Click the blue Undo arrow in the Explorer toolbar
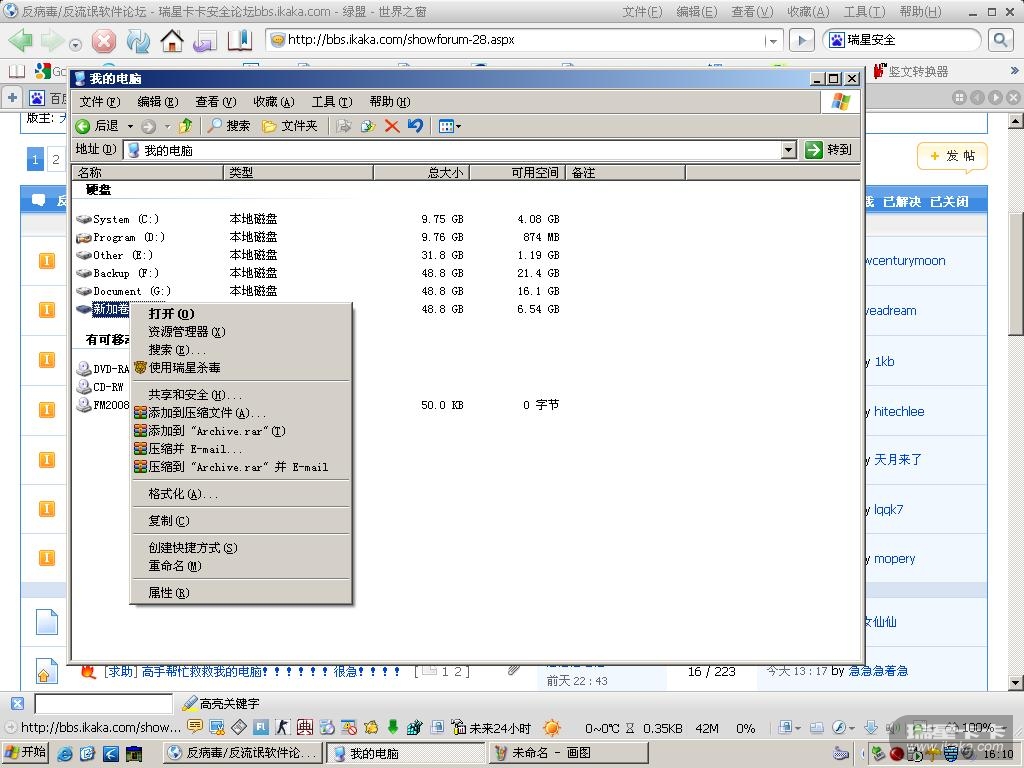The height and width of the screenshot is (768, 1024). click(415, 125)
